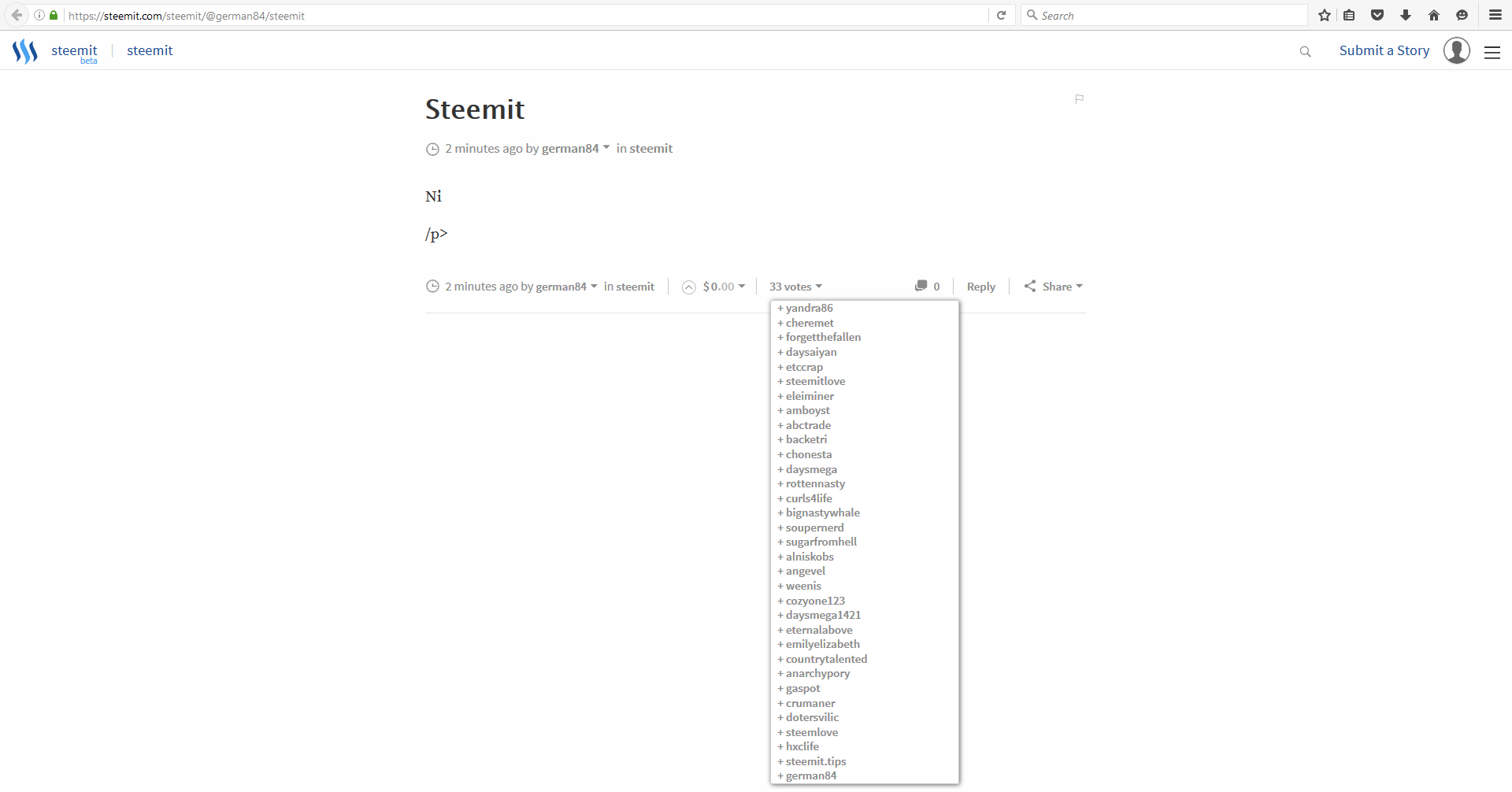
Task: Select voter bignastywhale in the votes list
Action: (822, 513)
